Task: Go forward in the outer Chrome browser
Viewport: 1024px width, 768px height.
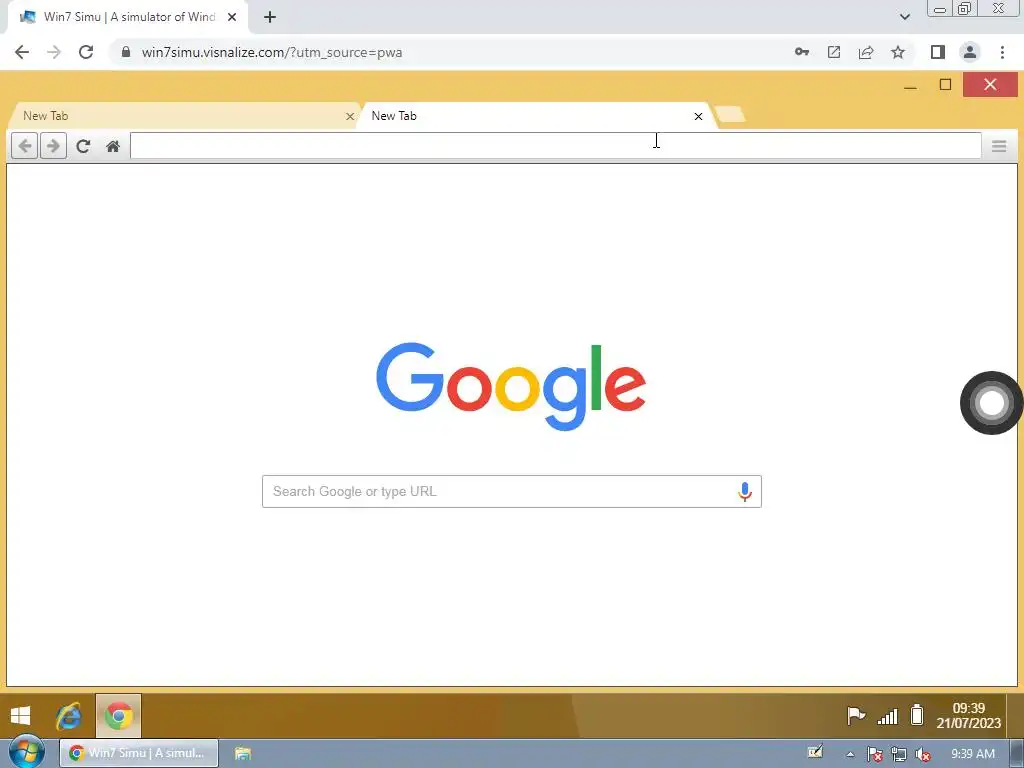Action: (x=54, y=52)
